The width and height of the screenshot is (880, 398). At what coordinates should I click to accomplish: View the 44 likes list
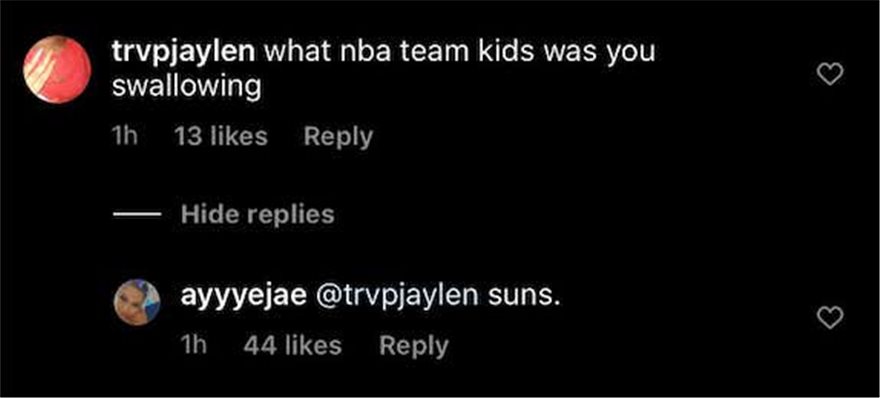[292, 345]
